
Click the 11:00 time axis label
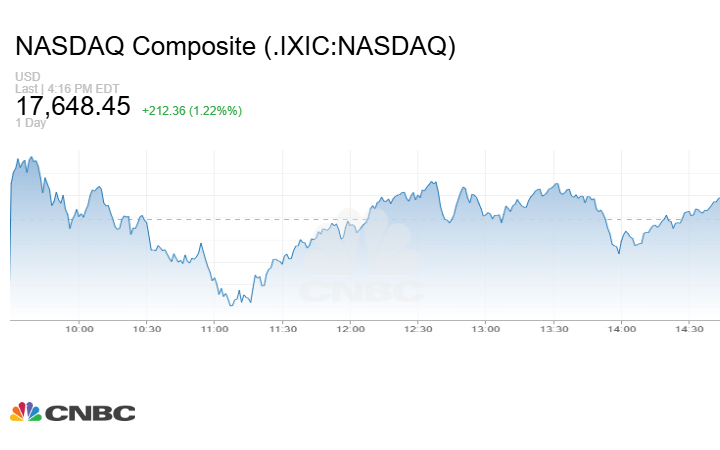coord(215,329)
